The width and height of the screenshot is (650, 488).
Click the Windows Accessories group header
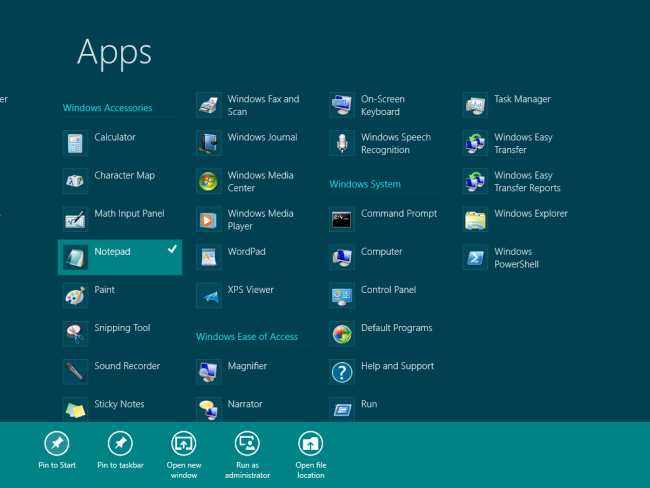click(107, 108)
